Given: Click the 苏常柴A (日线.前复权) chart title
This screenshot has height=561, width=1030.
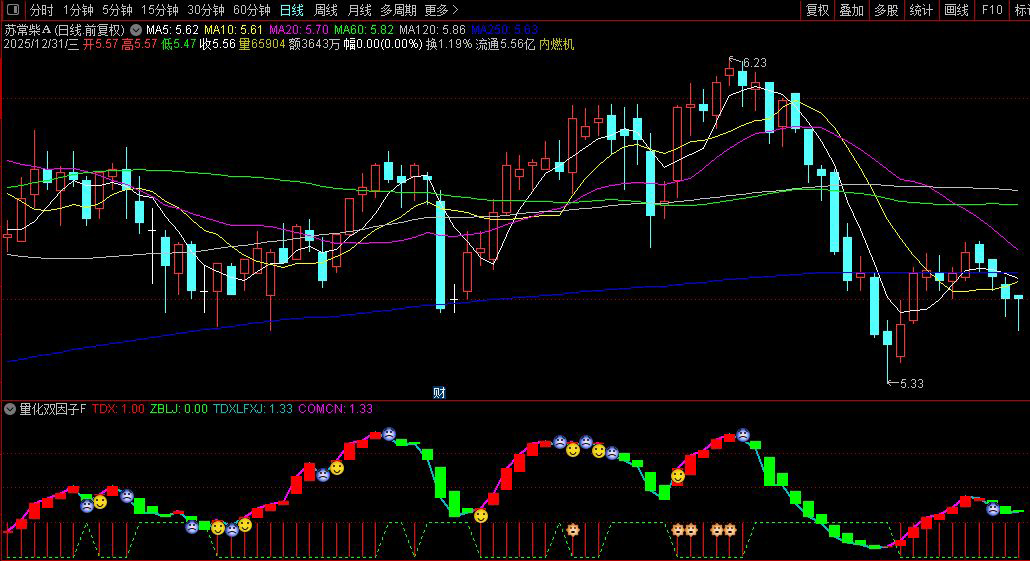Looking at the screenshot, I should coord(64,30).
